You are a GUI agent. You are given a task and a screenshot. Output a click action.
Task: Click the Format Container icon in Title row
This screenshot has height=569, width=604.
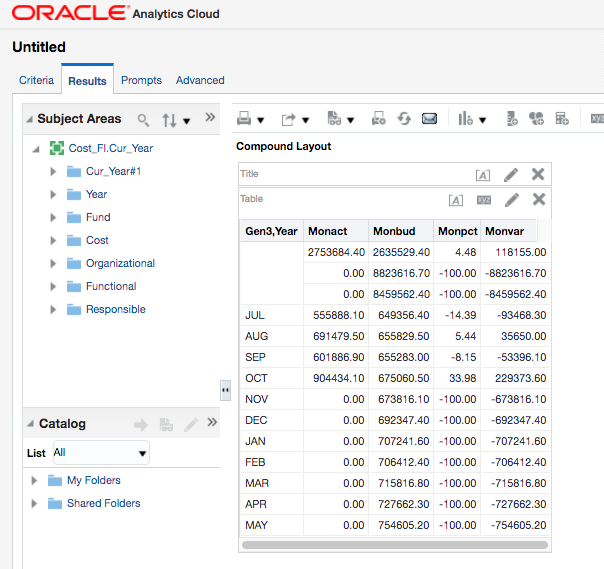click(483, 174)
